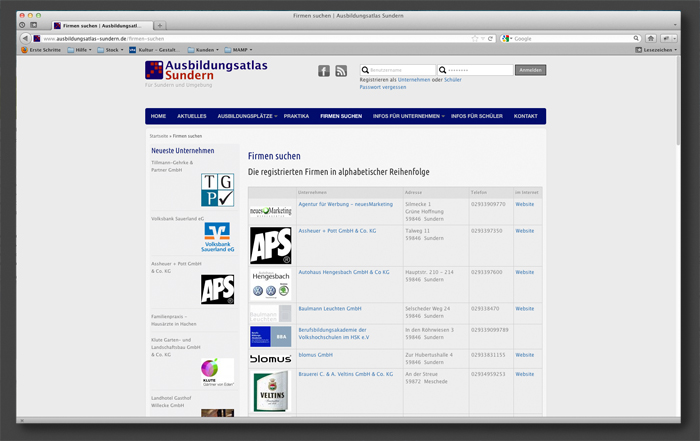
Task: Open the Kontakt menu item
Action: point(525,116)
